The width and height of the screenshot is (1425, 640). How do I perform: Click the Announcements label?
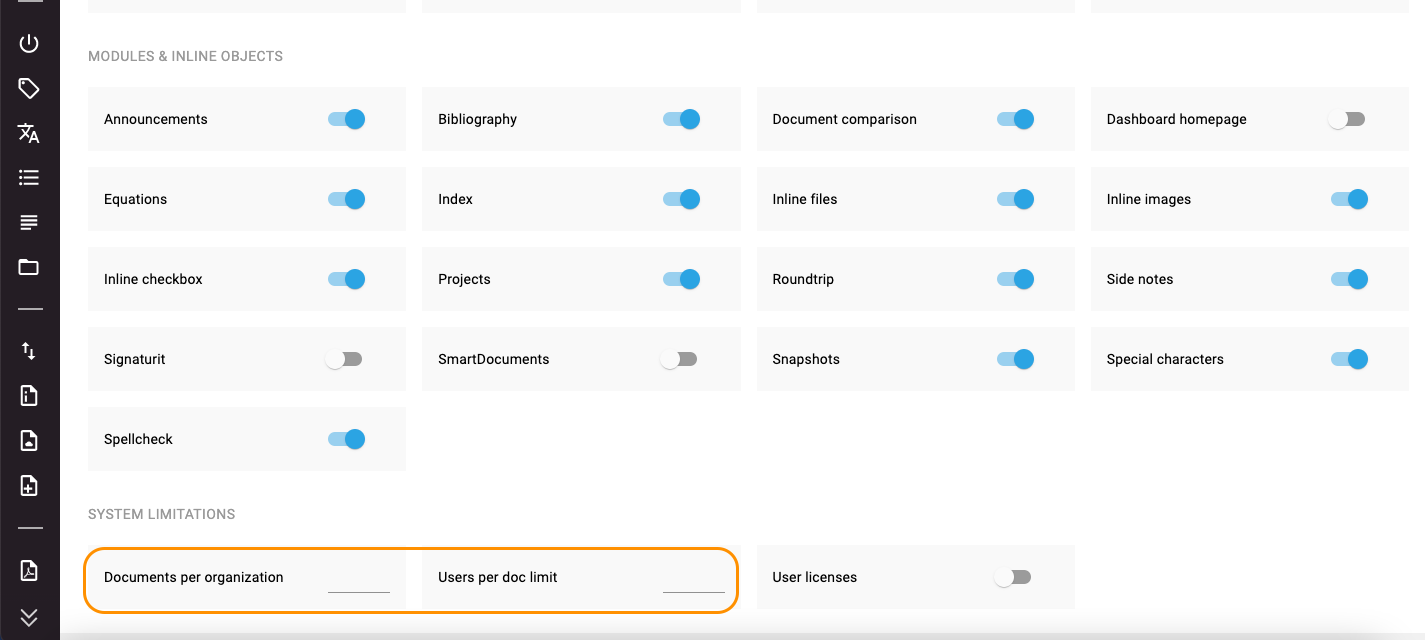coord(156,119)
